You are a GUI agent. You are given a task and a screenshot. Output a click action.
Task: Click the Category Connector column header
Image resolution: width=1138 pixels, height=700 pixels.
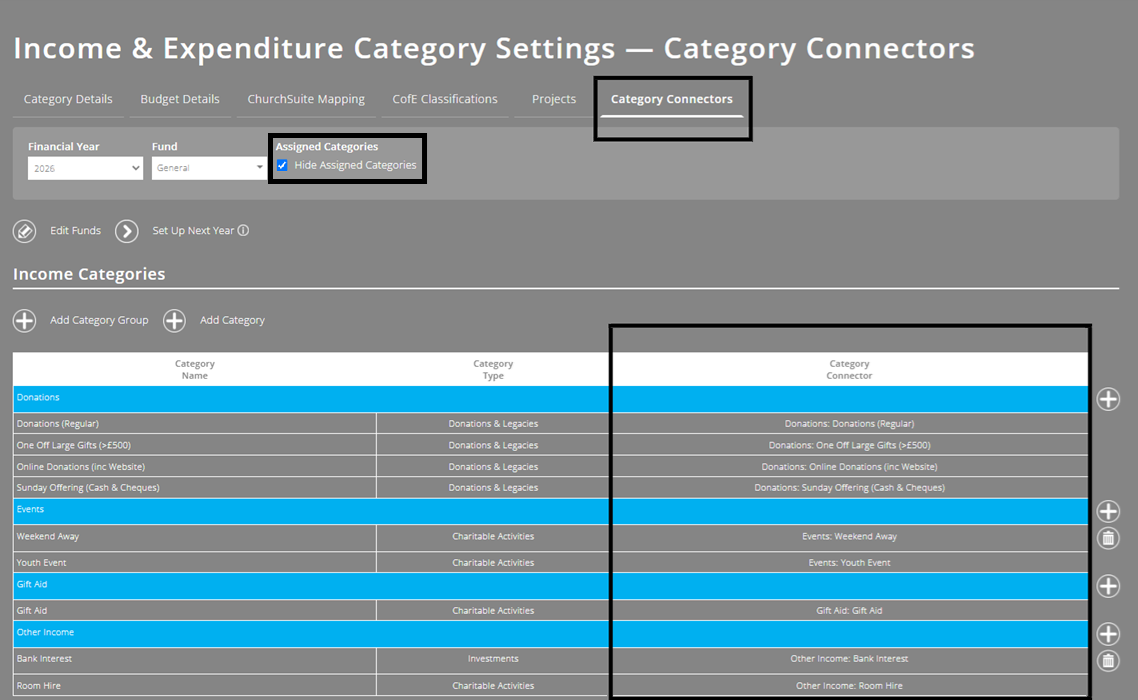[x=849, y=370]
